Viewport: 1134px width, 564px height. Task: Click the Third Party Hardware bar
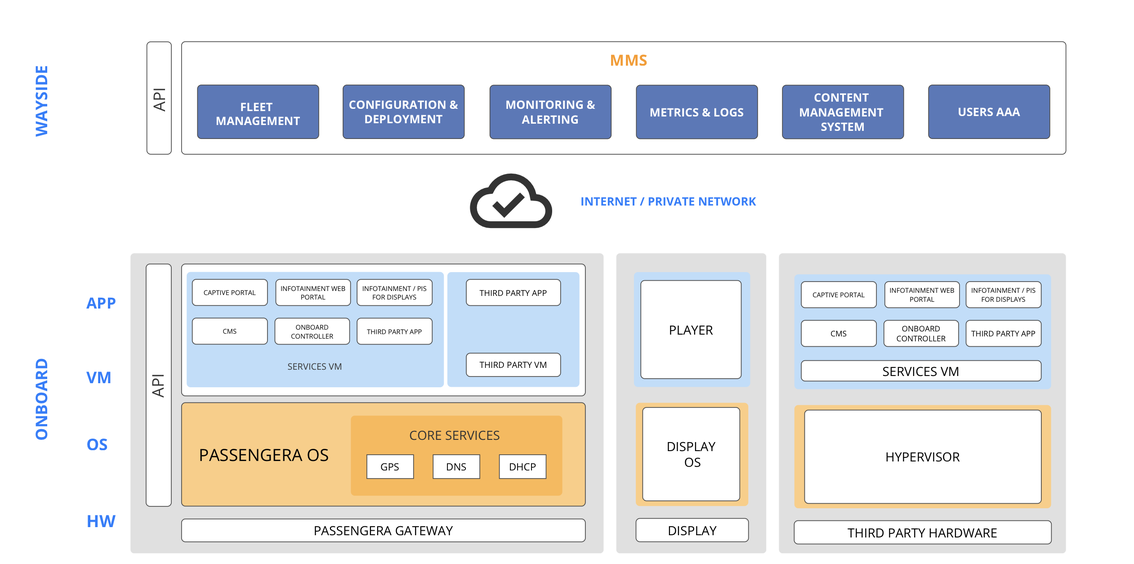[x=923, y=532]
